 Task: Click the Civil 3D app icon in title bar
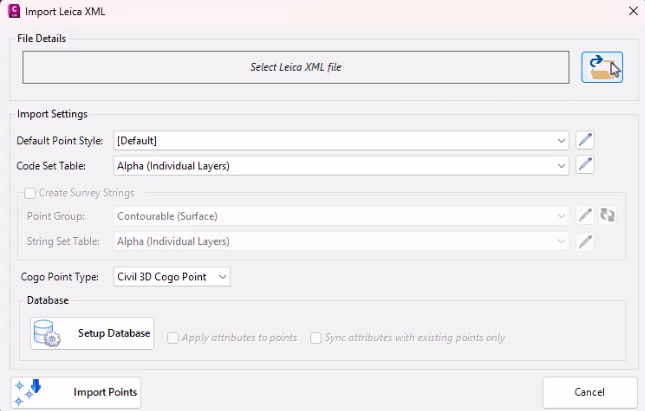point(14,11)
